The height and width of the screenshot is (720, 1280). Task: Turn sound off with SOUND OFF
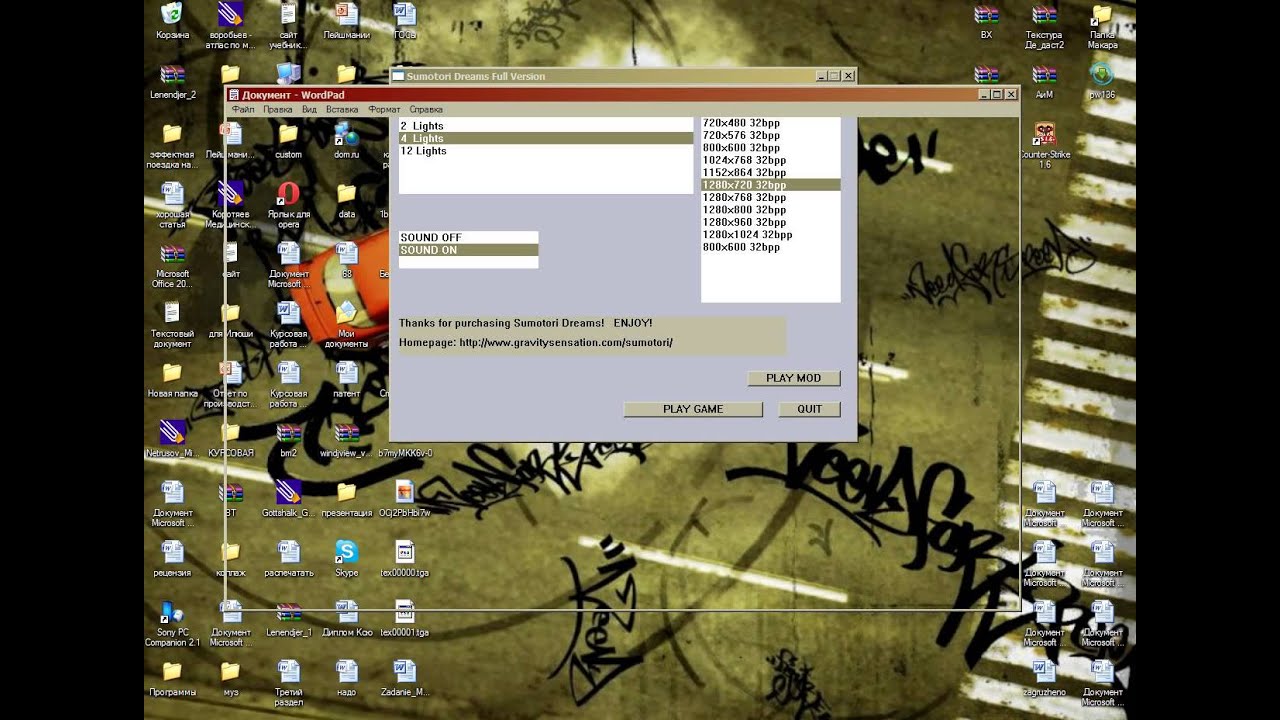[x=468, y=238]
